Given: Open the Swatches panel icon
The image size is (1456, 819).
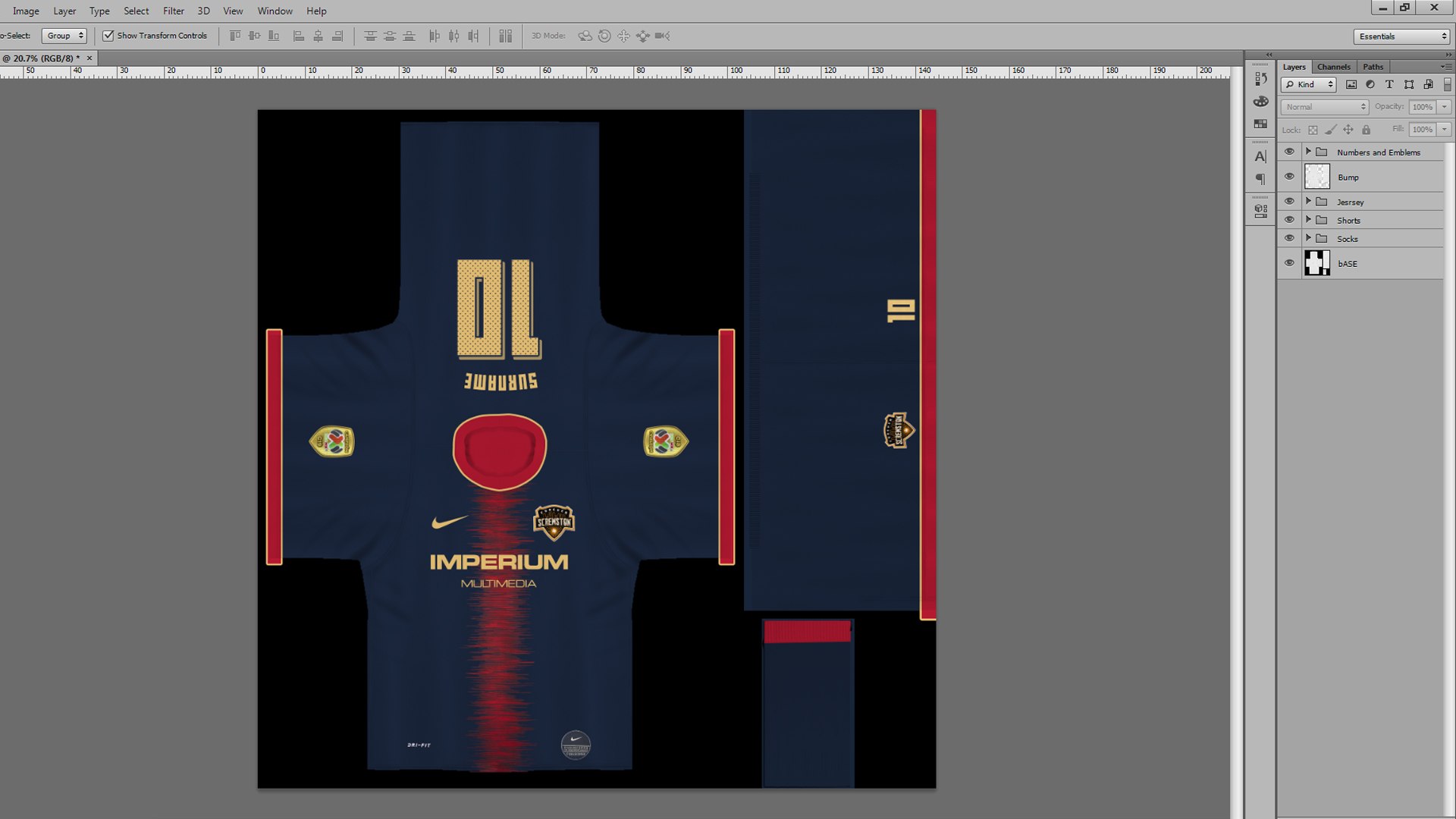Looking at the screenshot, I should (x=1260, y=124).
